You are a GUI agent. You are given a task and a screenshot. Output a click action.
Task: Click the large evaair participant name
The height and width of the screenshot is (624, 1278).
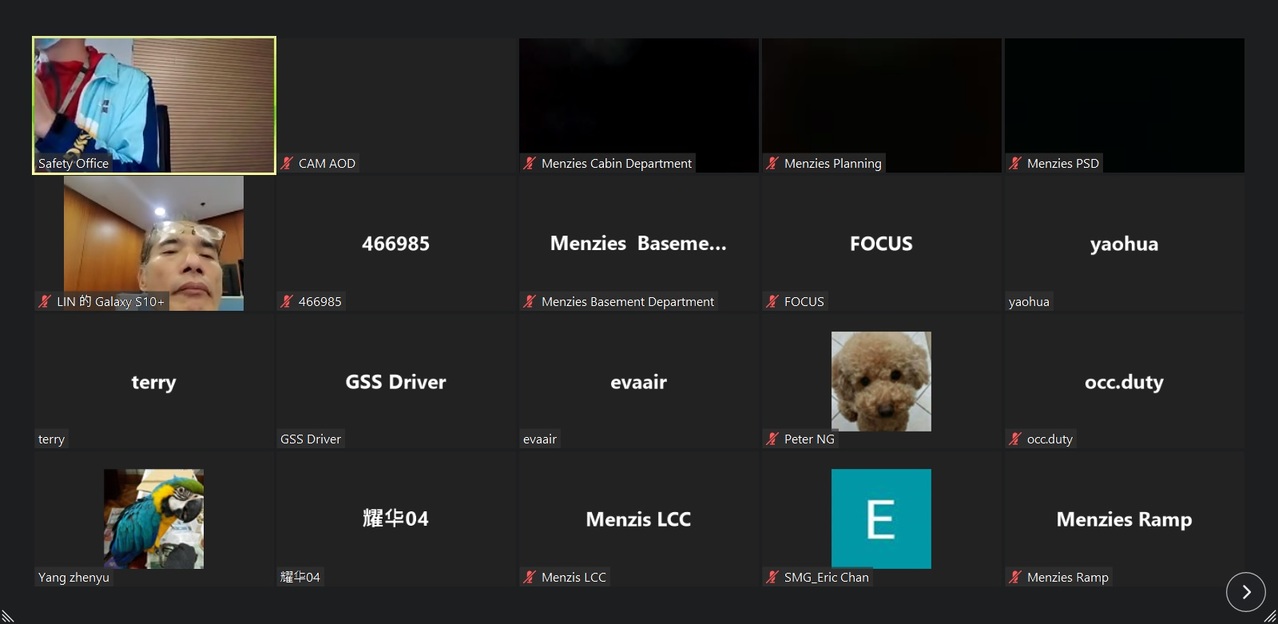pyautogui.click(x=638, y=381)
